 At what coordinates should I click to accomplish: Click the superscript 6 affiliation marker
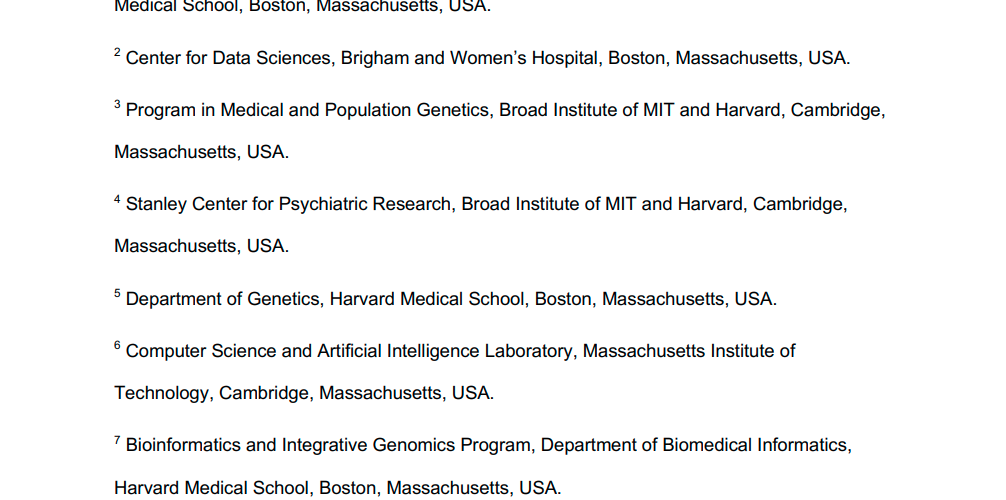tap(117, 346)
